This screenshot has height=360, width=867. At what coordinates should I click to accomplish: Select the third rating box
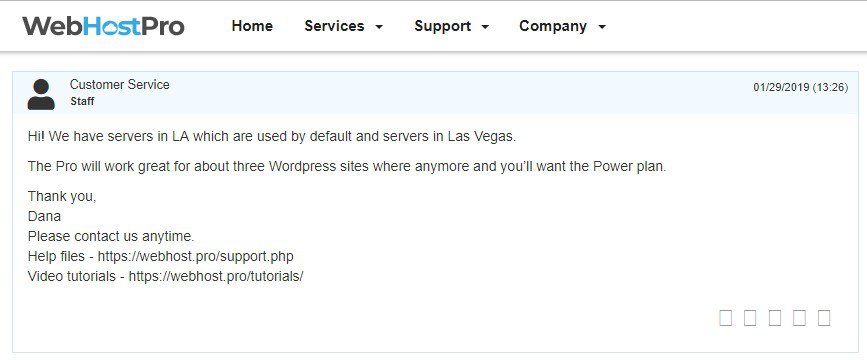[x=775, y=318]
